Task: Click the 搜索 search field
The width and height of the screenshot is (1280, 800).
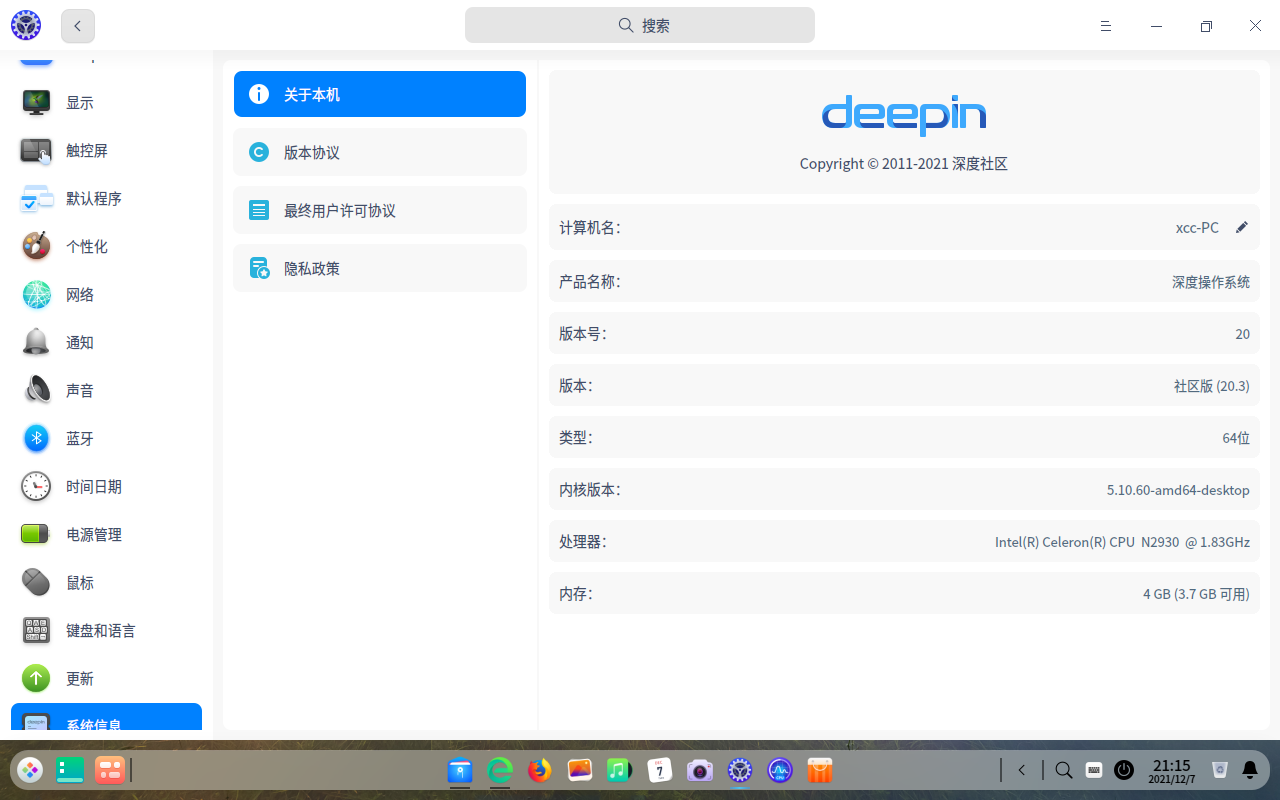Action: click(x=640, y=25)
